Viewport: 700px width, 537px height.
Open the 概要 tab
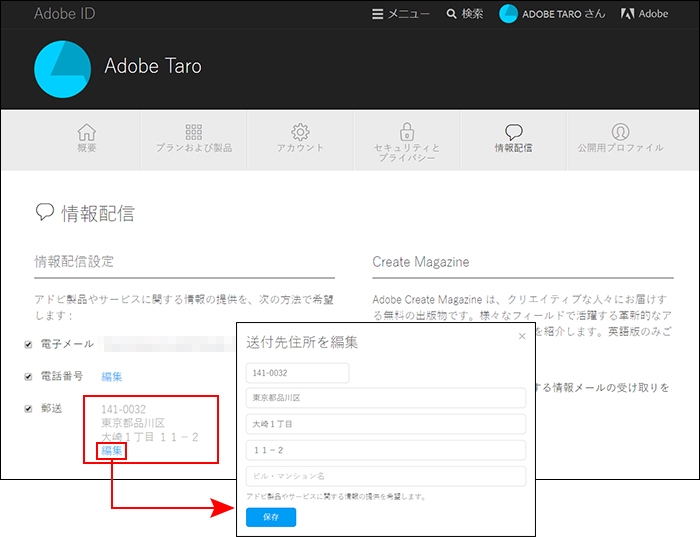coord(87,139)
